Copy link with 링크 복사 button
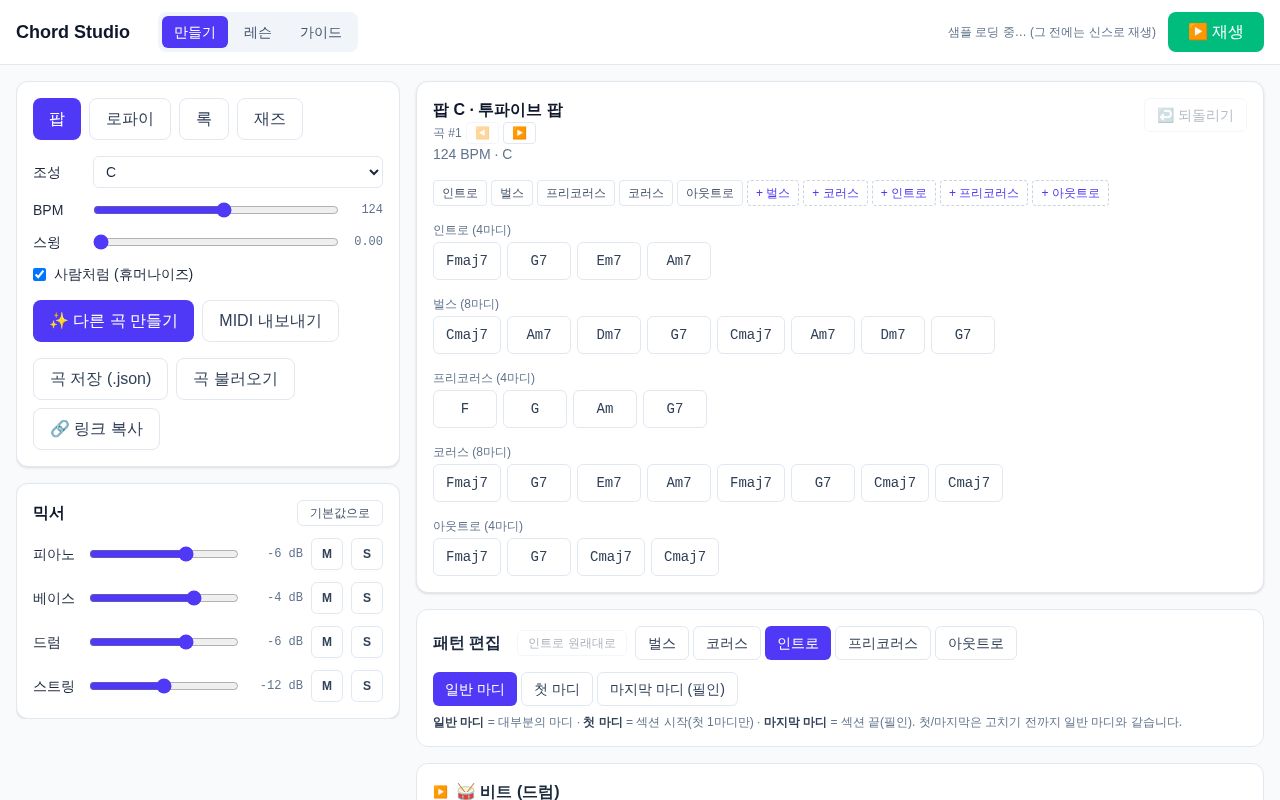Image resolution: width=1280 pixels, height=800 pixels. pyautogui.click(x=96, y=429)
